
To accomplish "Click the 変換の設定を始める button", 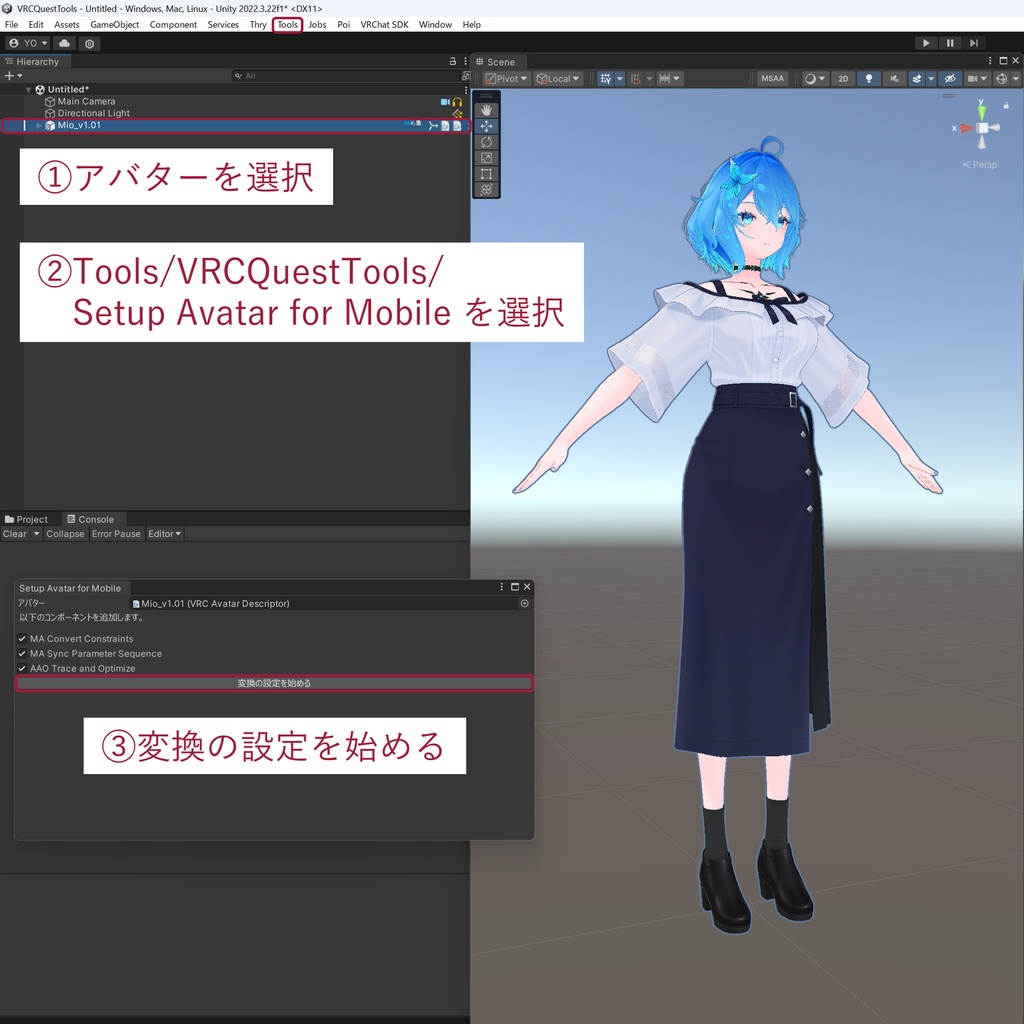I will coord(274,683).
